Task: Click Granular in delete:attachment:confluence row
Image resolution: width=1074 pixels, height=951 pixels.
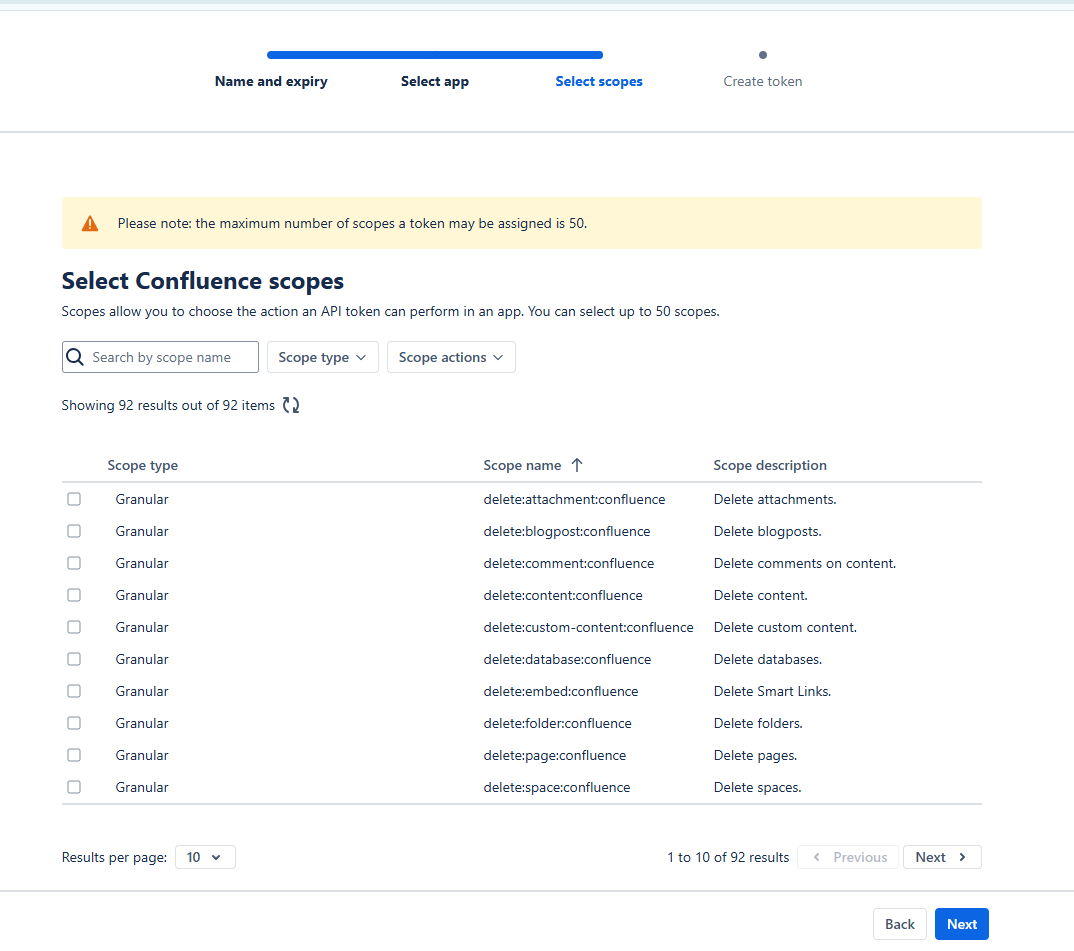Action: [x=142, y=499]
